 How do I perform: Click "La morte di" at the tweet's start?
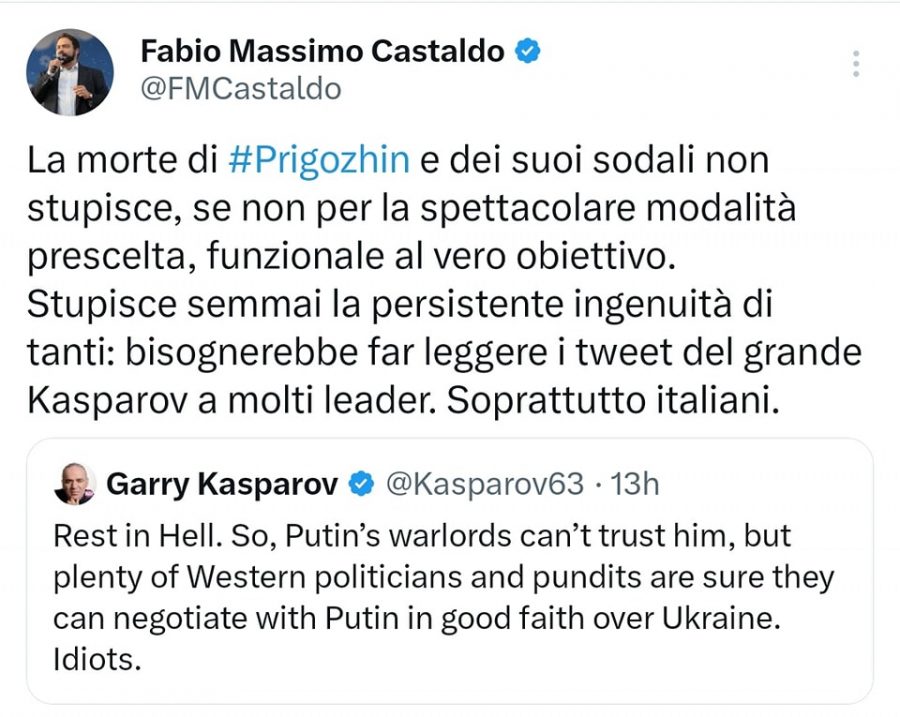(119, 160)
